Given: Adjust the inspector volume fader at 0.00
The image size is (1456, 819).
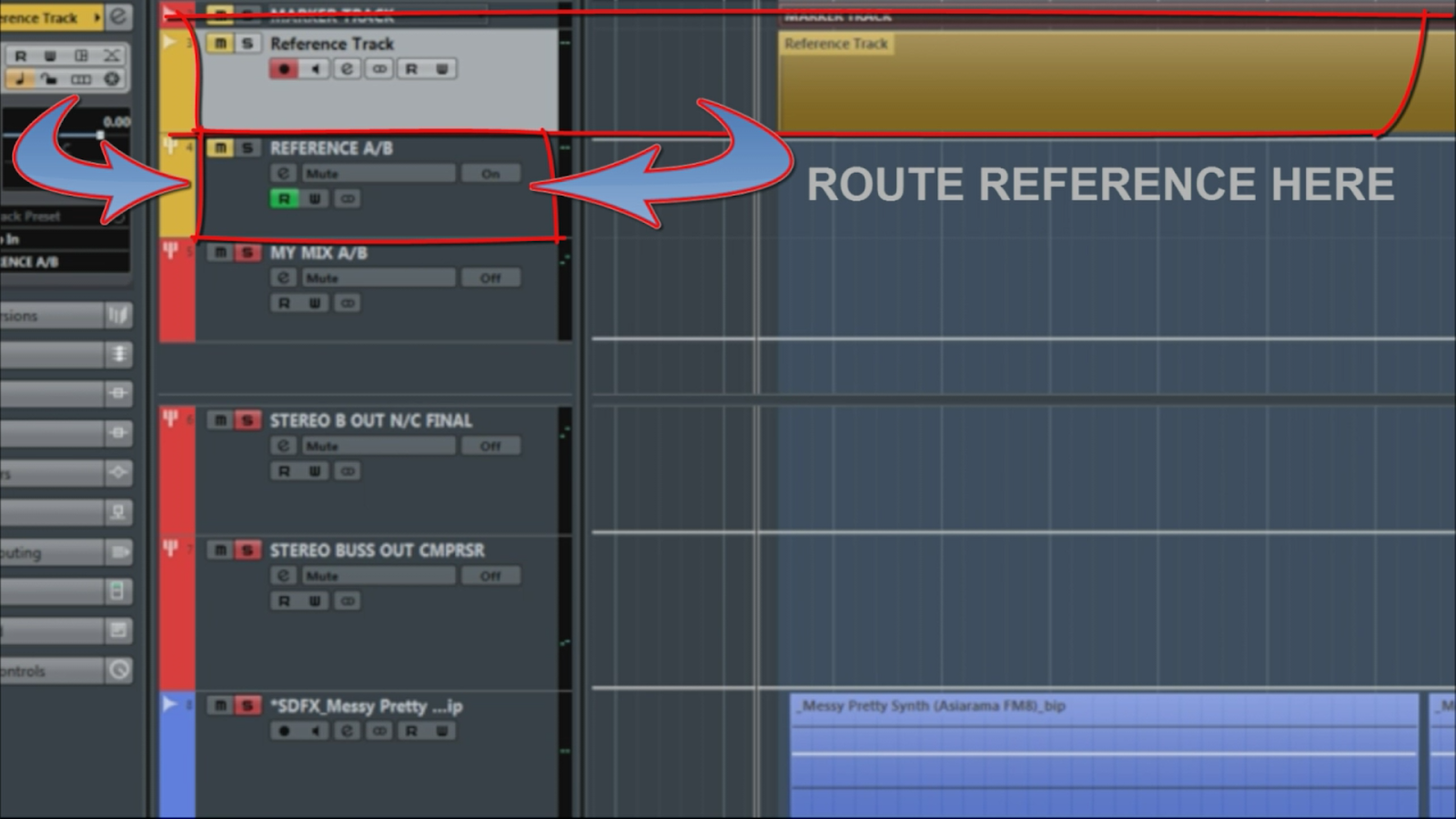Looking at the screenshot, I should coord(100,135).
